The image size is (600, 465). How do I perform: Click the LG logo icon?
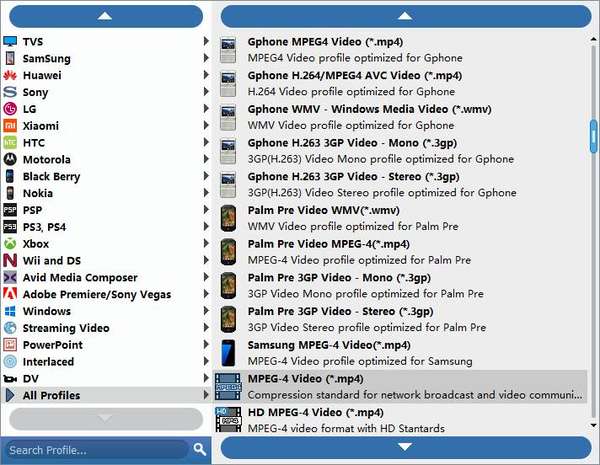click(10, 109)
